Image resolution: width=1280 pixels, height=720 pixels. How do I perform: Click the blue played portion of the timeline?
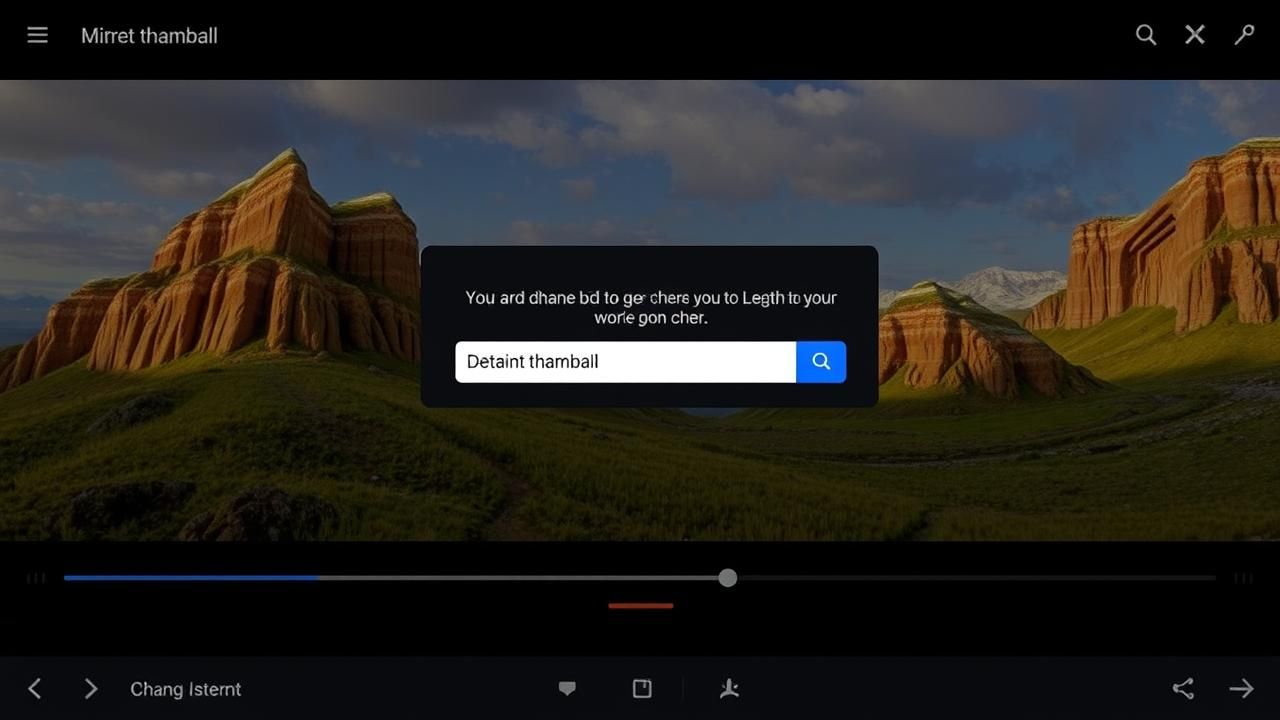[x=190, y=578]
